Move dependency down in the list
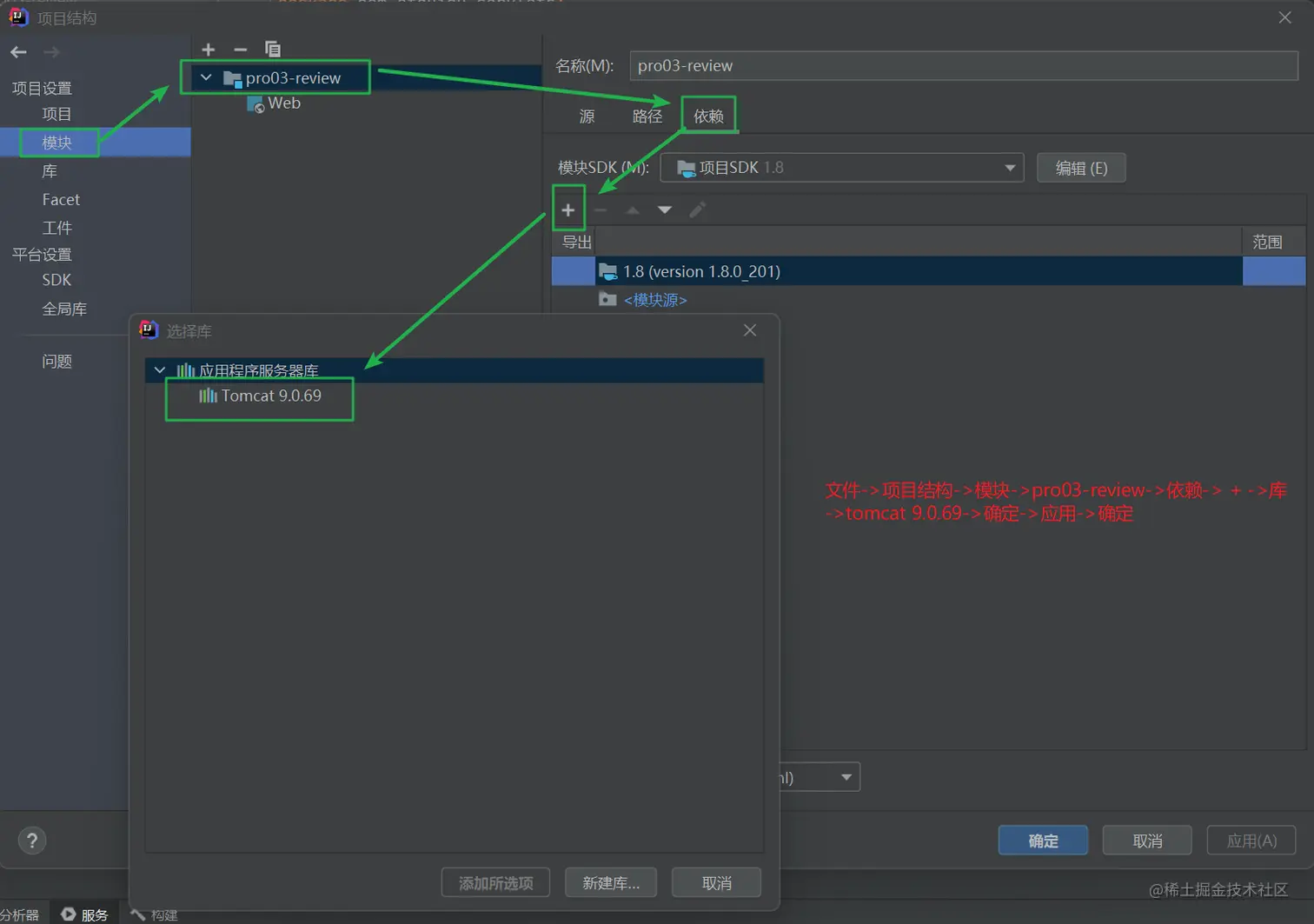This screenshot has height=924, width=1314. [665, 210]
